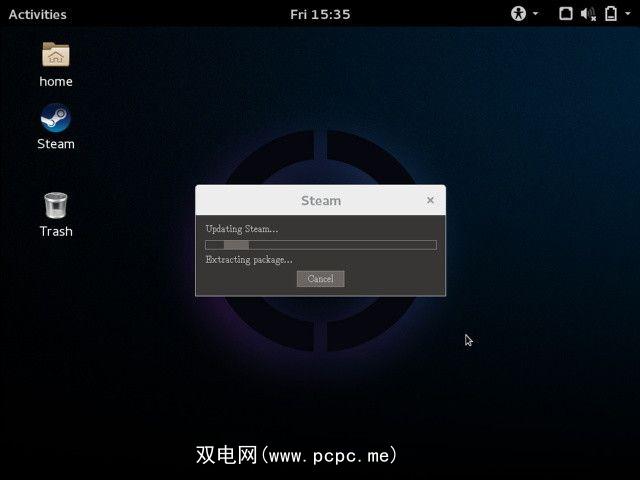Click the Steam dialog title
Viewport: 640px width, 480px height.
(x=321, y=201)
